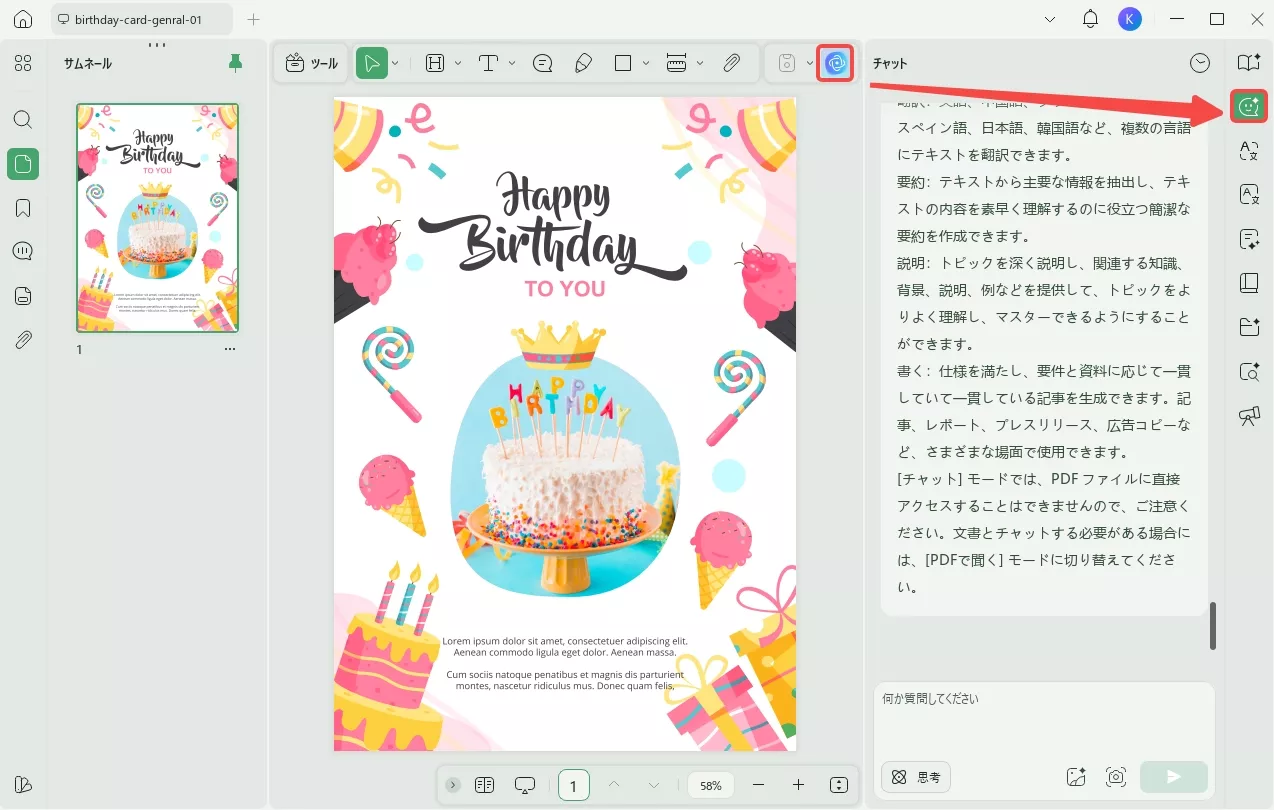
Task: Expand the rectangle shape dropdown arrow
Action: point(646,63)
